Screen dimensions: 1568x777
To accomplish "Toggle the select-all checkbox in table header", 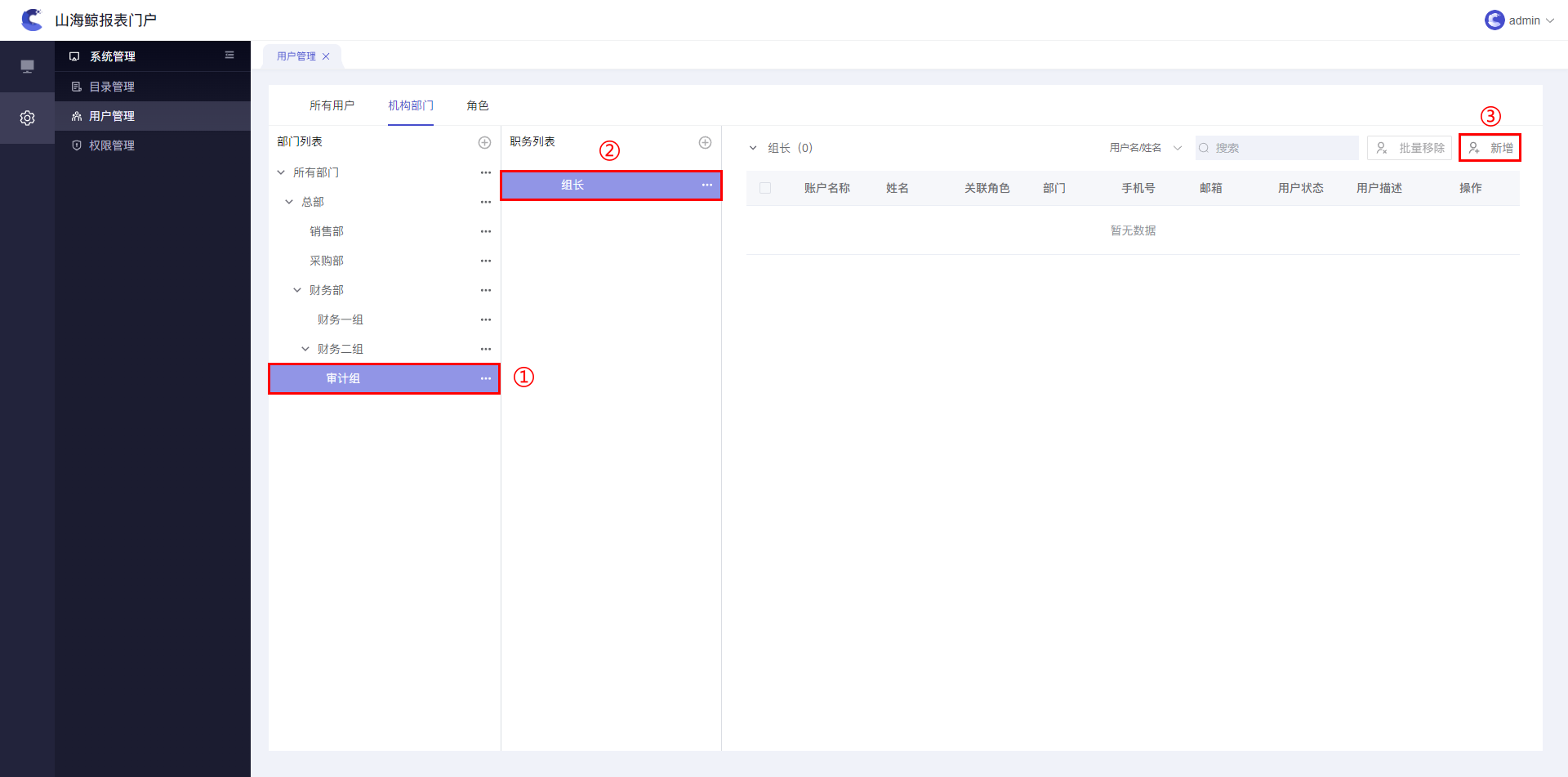I will (x=765, y=188).
